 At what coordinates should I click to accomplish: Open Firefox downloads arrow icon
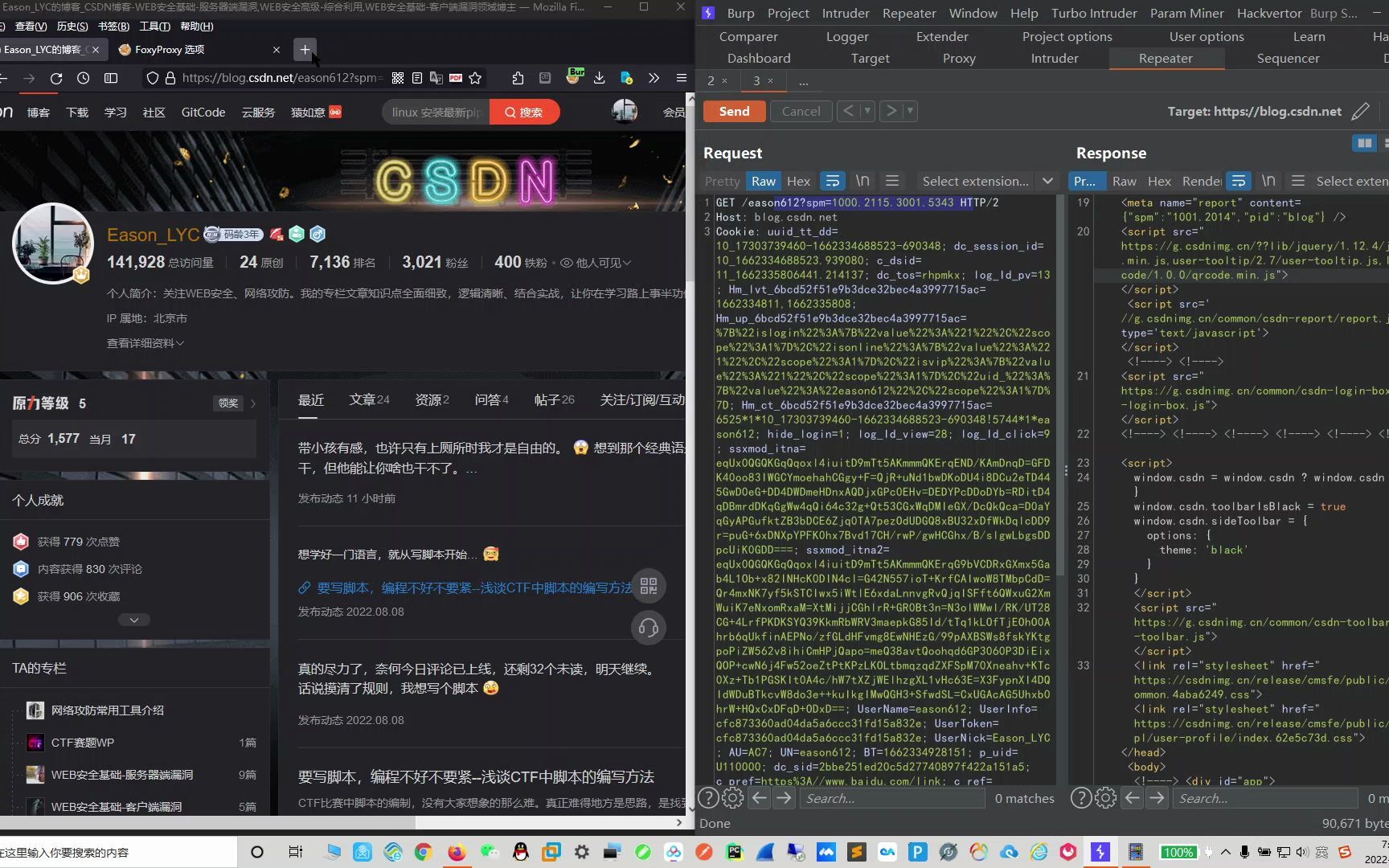pos(600,78)
